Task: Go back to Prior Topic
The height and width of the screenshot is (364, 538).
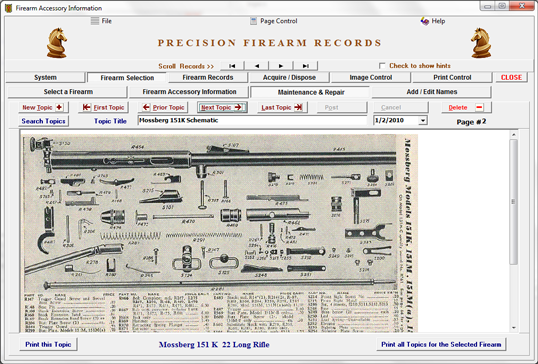Action: pos(163,107)
